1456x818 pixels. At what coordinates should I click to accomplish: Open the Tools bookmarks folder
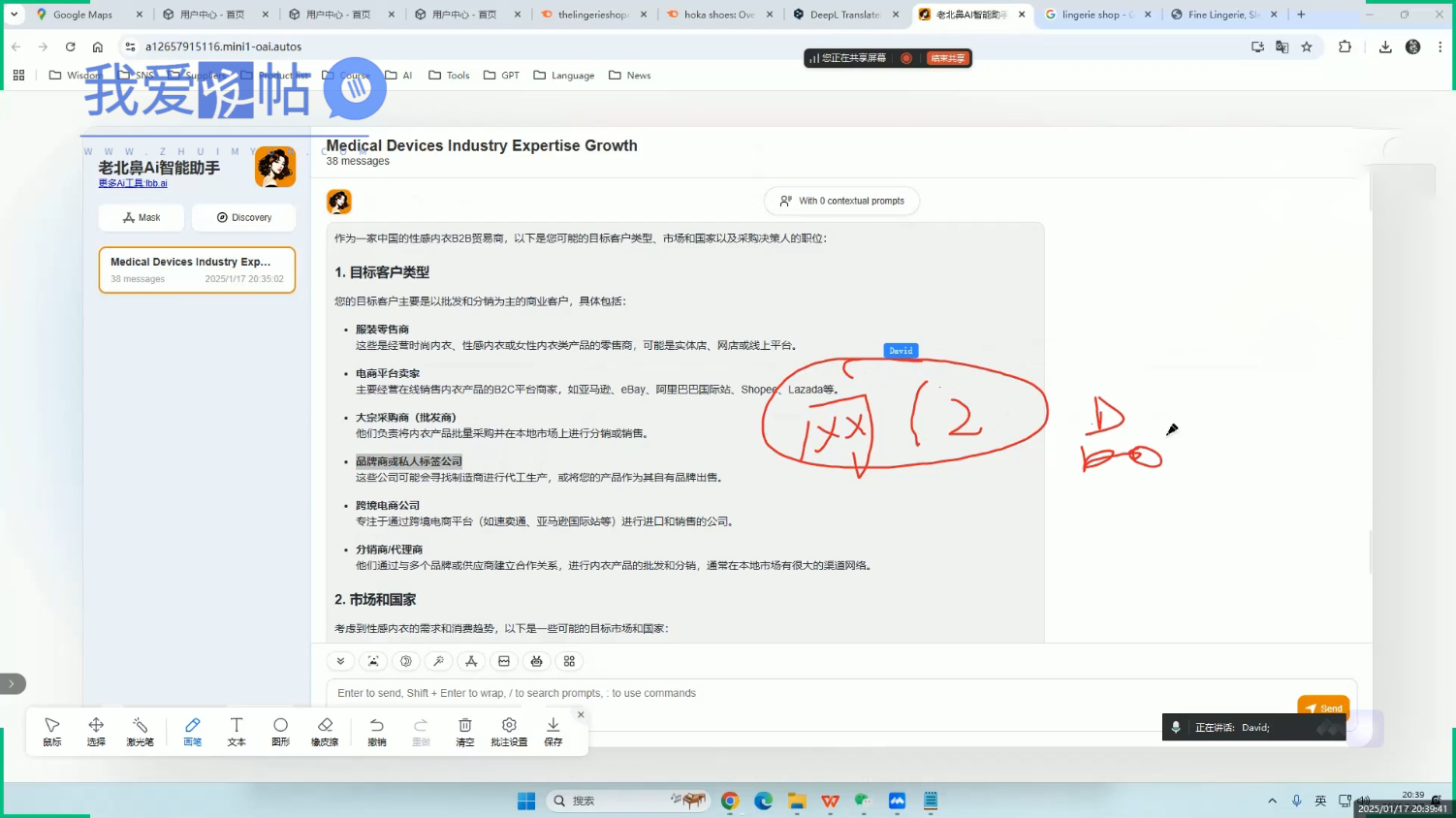449,75
